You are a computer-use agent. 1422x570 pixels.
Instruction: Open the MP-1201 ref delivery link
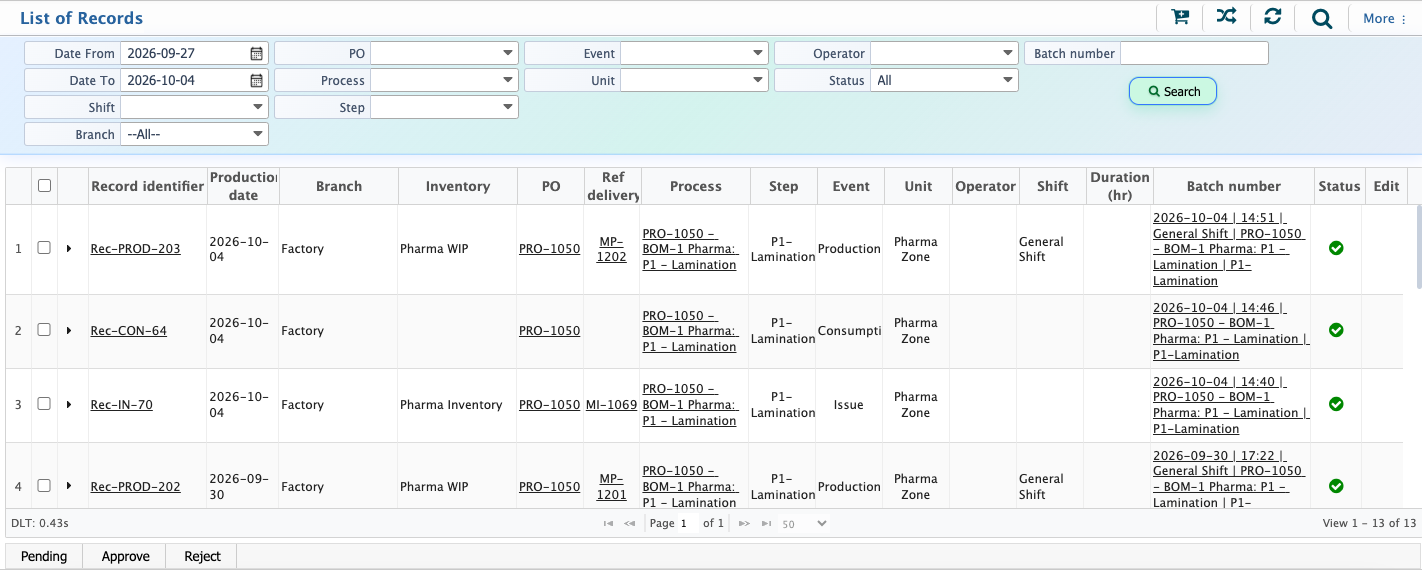[612, 486]
